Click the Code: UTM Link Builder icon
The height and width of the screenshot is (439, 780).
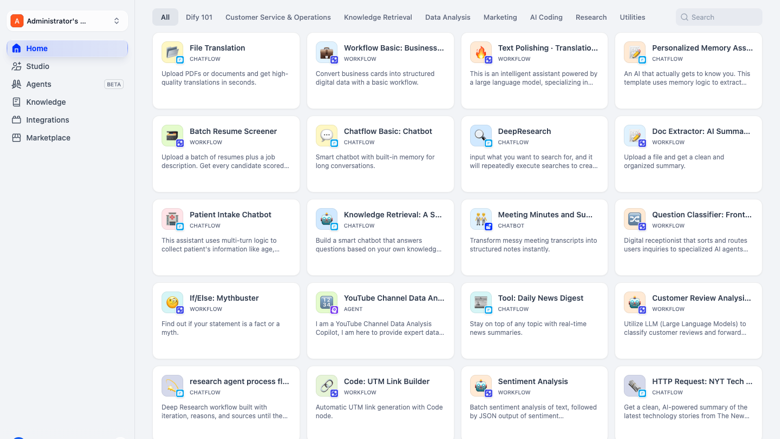coord(326,386)
